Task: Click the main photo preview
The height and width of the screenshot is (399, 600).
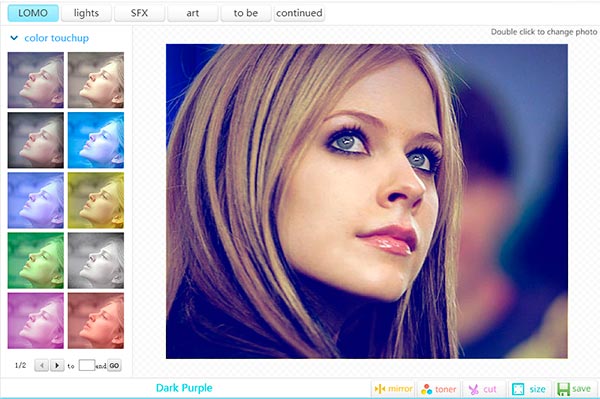Action: (x=367, y=201)
